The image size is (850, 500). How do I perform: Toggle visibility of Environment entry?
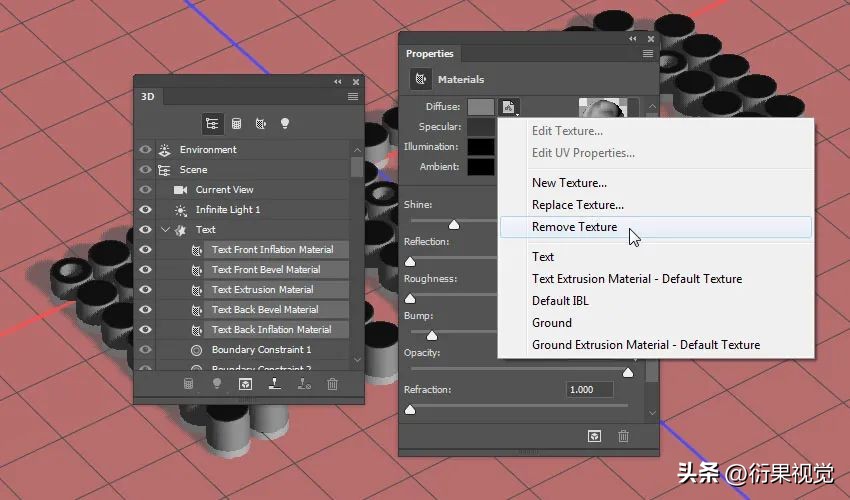click(145, 150)
